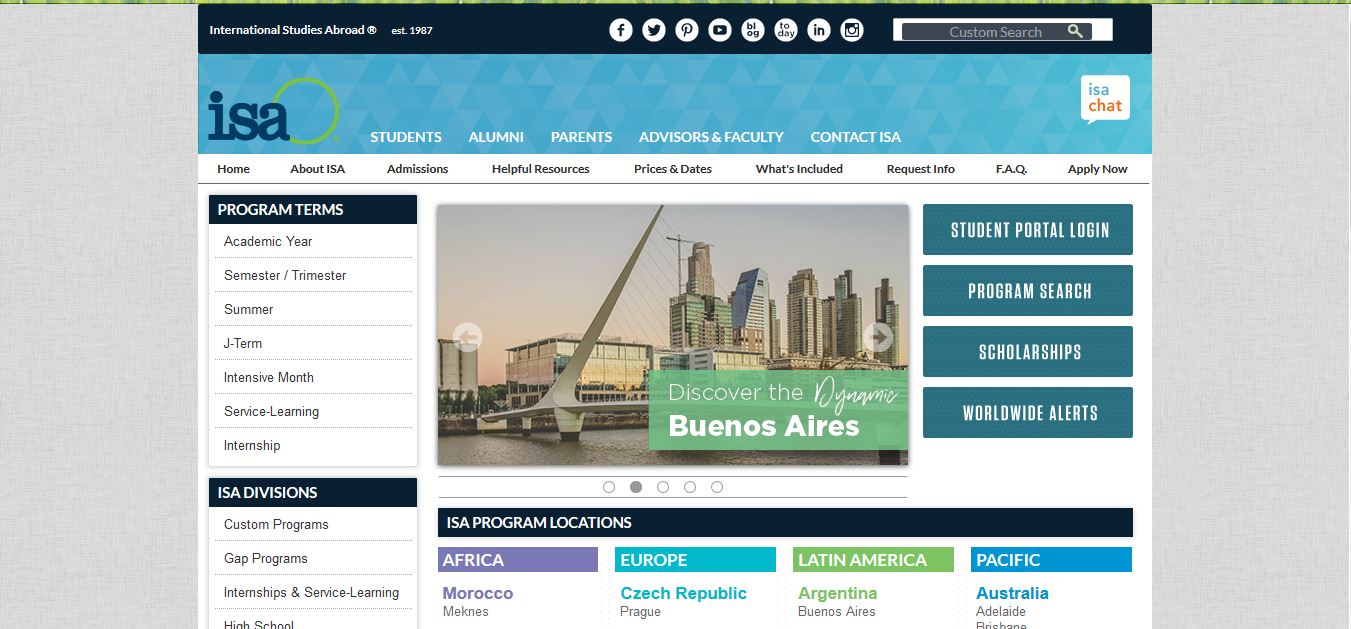Image resolution: width=1351 pixels, height=629 pixels.
Task: Open the ISA chat bubble icon
Action: pyautogui.click(x=1105, y=99)
